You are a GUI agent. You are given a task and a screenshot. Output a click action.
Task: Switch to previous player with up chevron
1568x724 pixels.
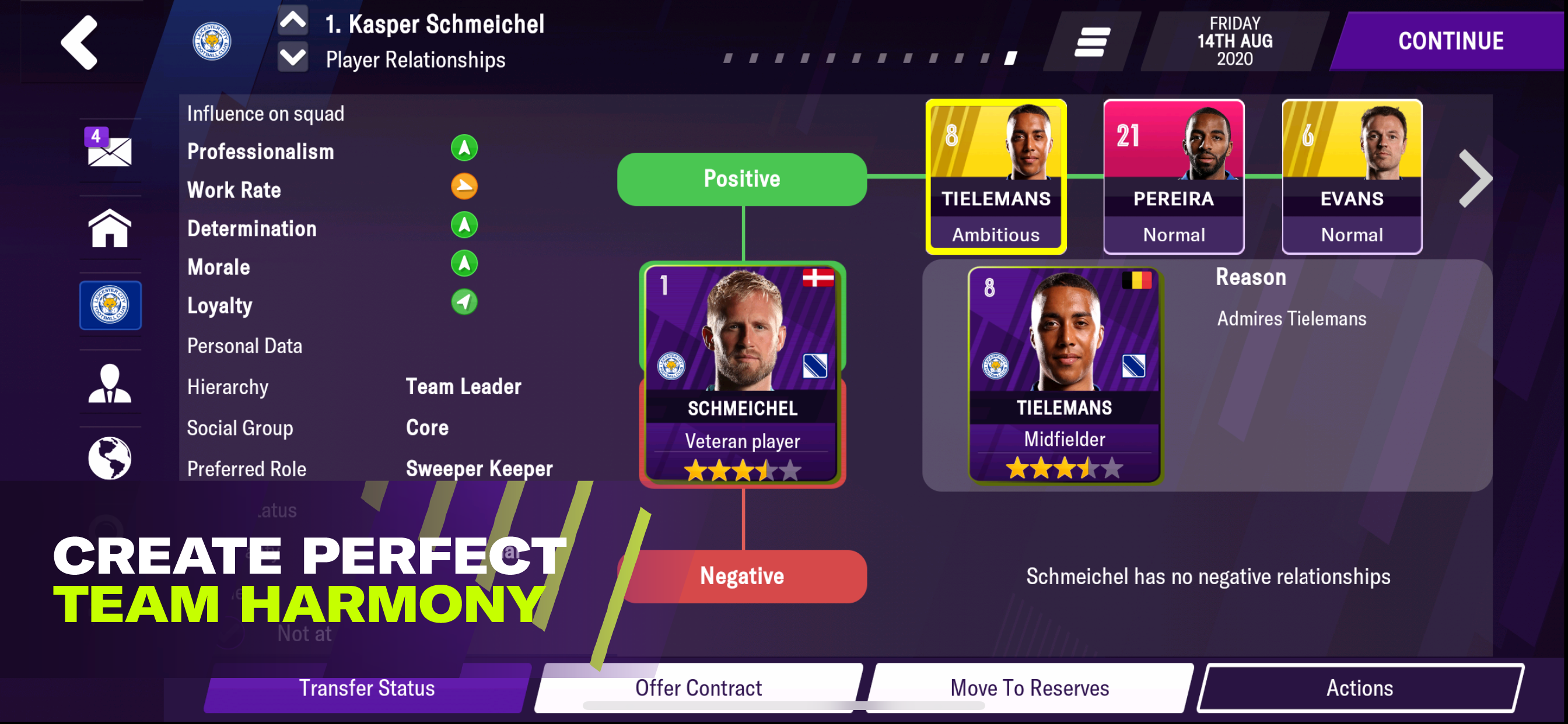click(293, 22)
